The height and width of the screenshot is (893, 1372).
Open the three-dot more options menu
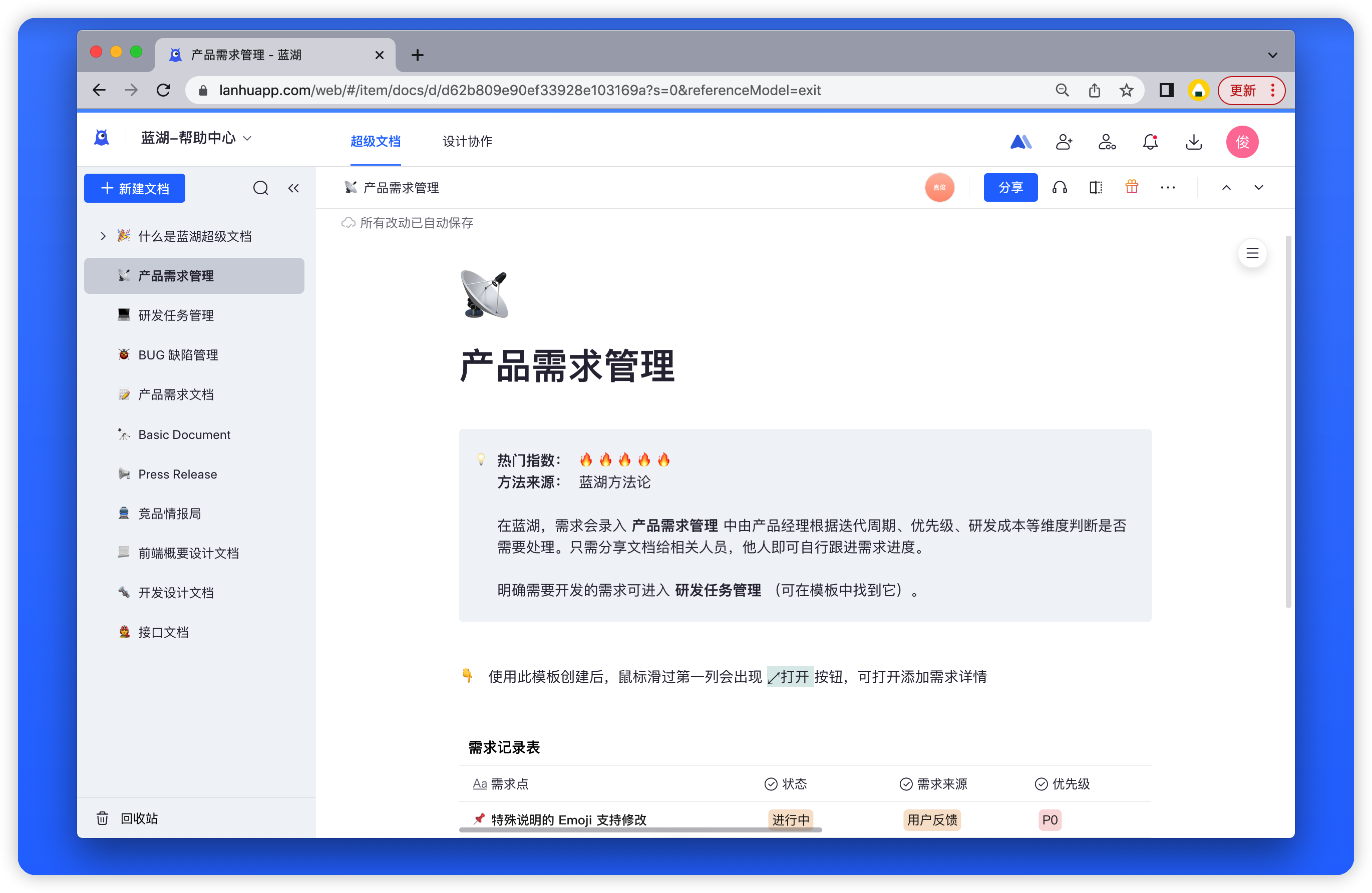point(1168,187)
